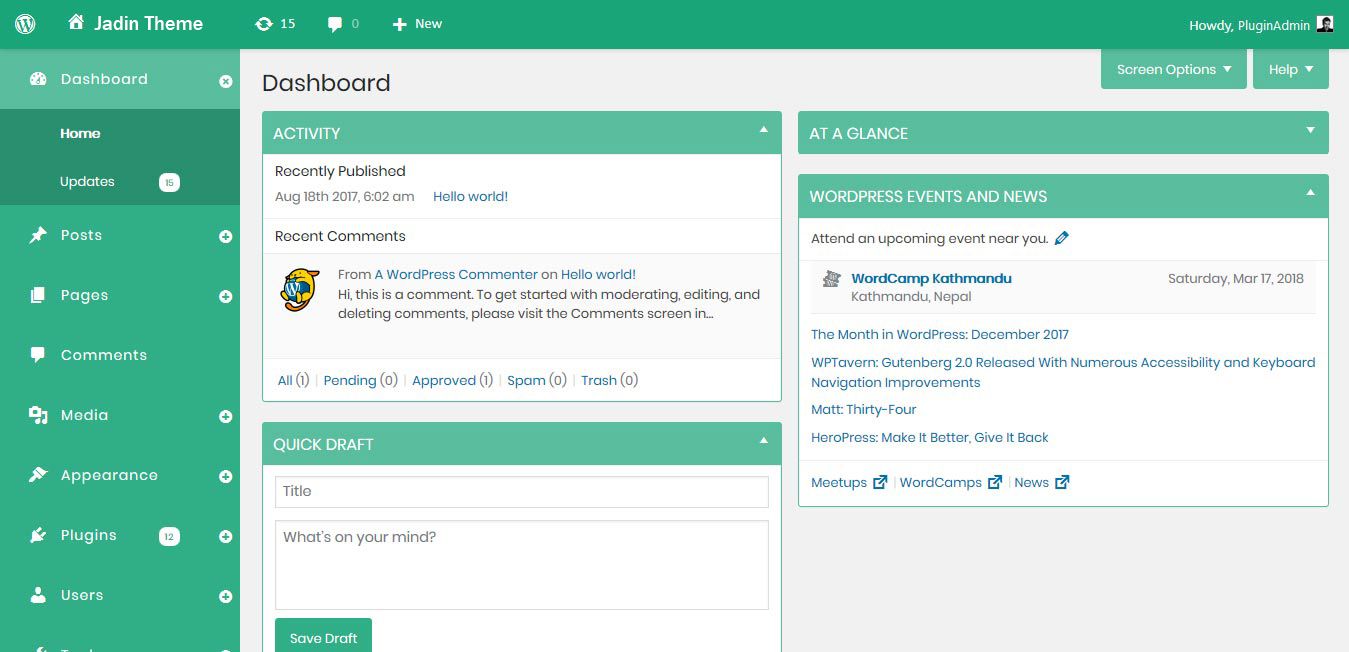Open the Screen Options dropdown
This screenshot has width=1349, height=652.
pos(1174,69)
